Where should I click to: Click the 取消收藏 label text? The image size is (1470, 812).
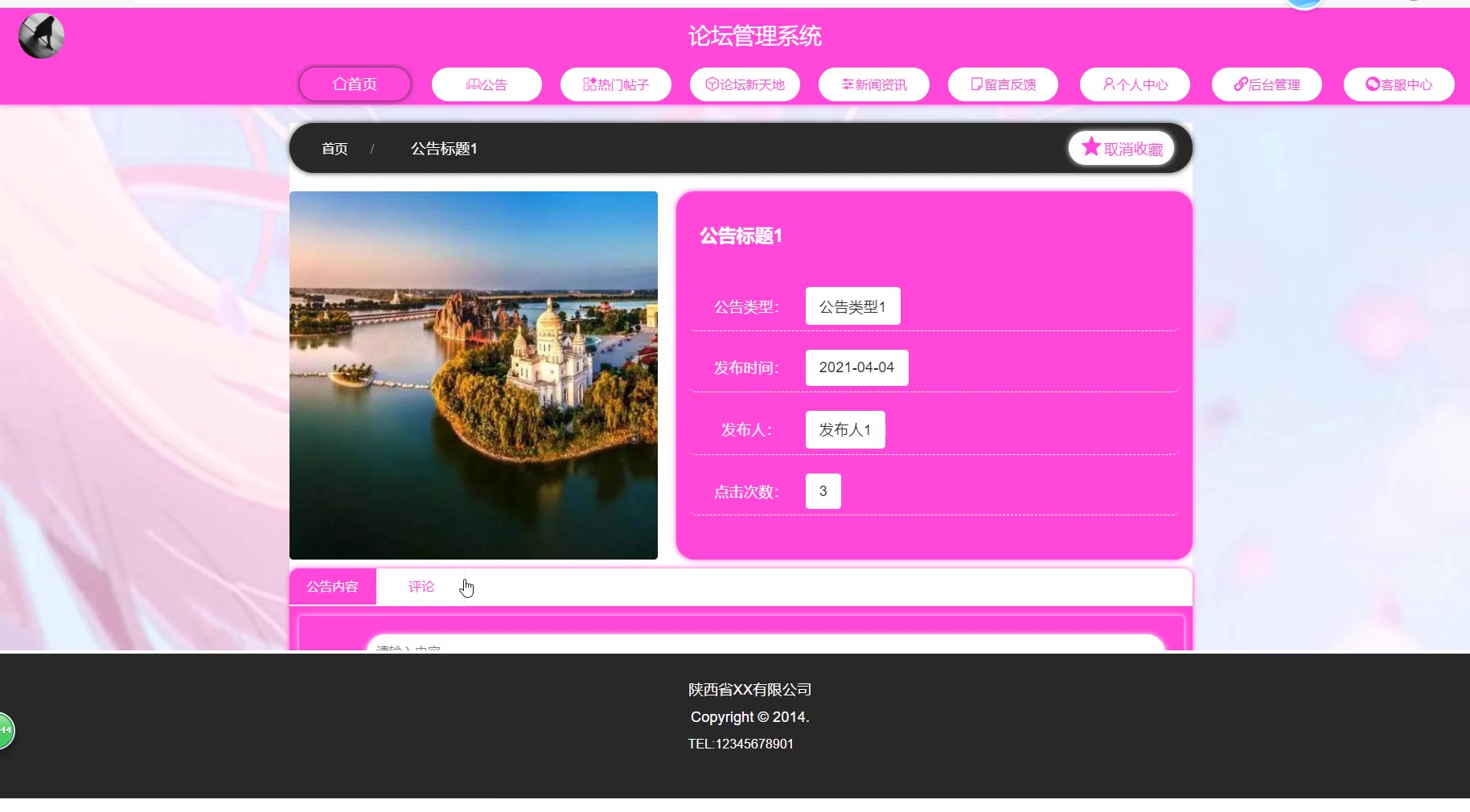pos(1133,150)
